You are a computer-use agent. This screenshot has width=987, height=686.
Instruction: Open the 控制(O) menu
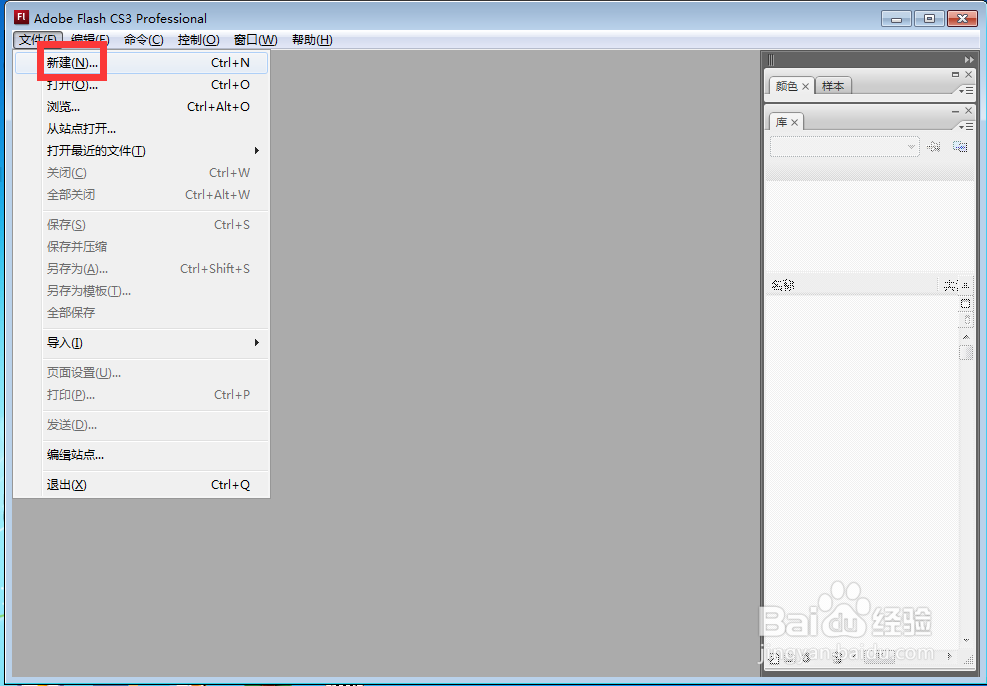(x=198, y=40)
